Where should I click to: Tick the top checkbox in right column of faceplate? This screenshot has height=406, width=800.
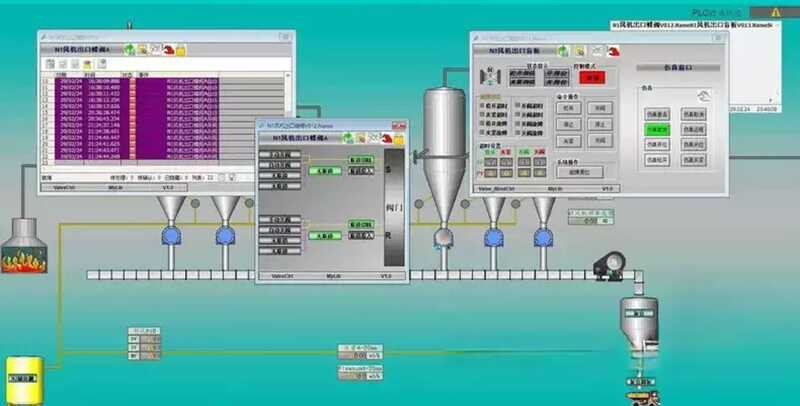[x=515, y=106]
